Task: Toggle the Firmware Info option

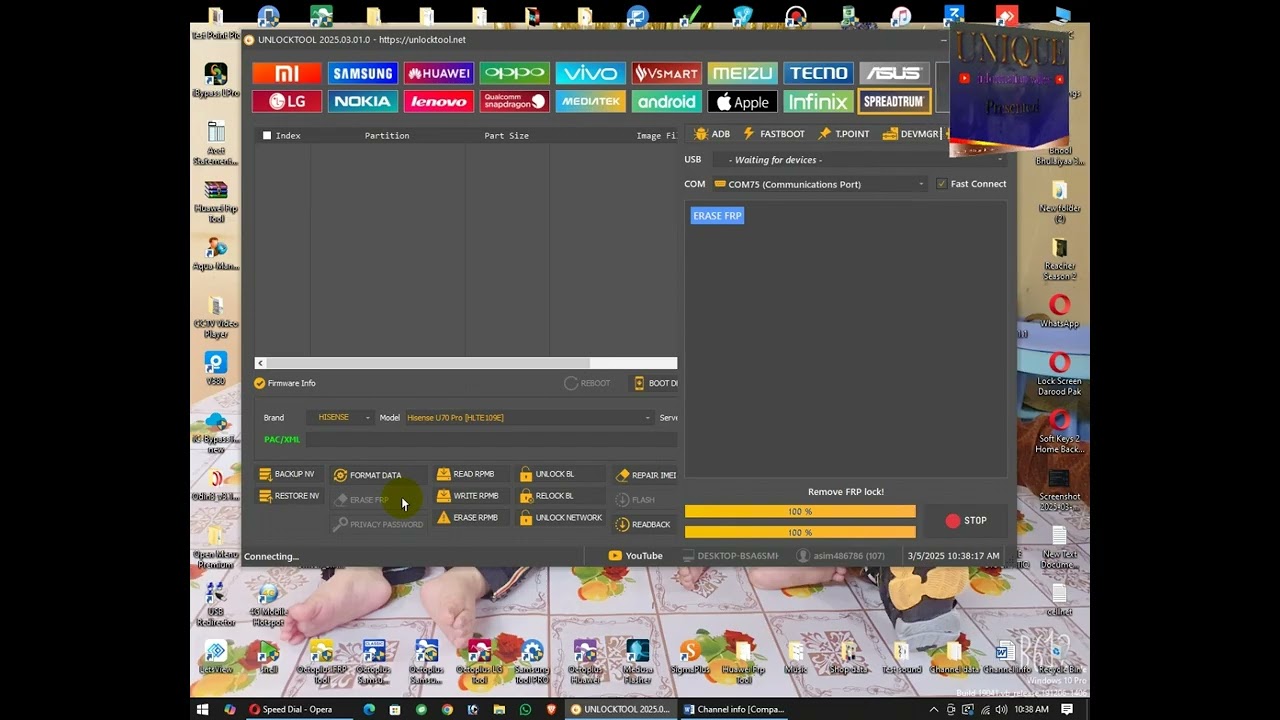Action: pyautogui.click(x=286, y=383)
